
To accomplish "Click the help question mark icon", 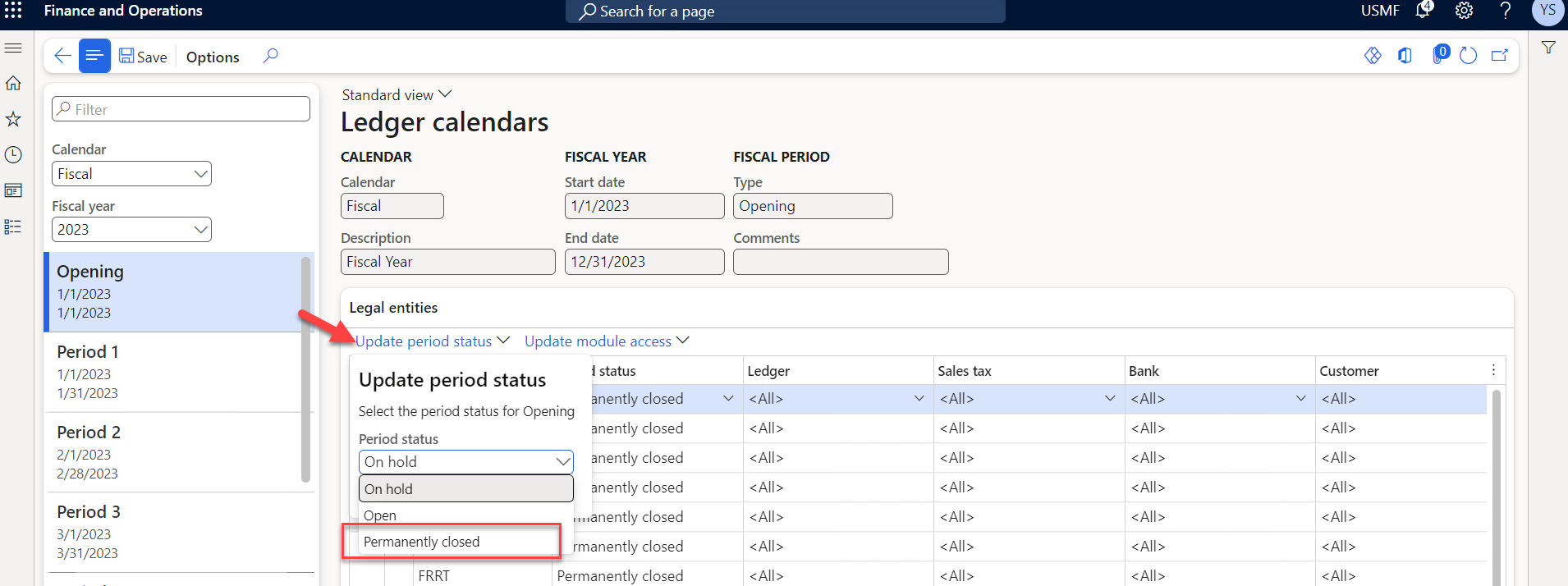I will (x=1505, y=11).
